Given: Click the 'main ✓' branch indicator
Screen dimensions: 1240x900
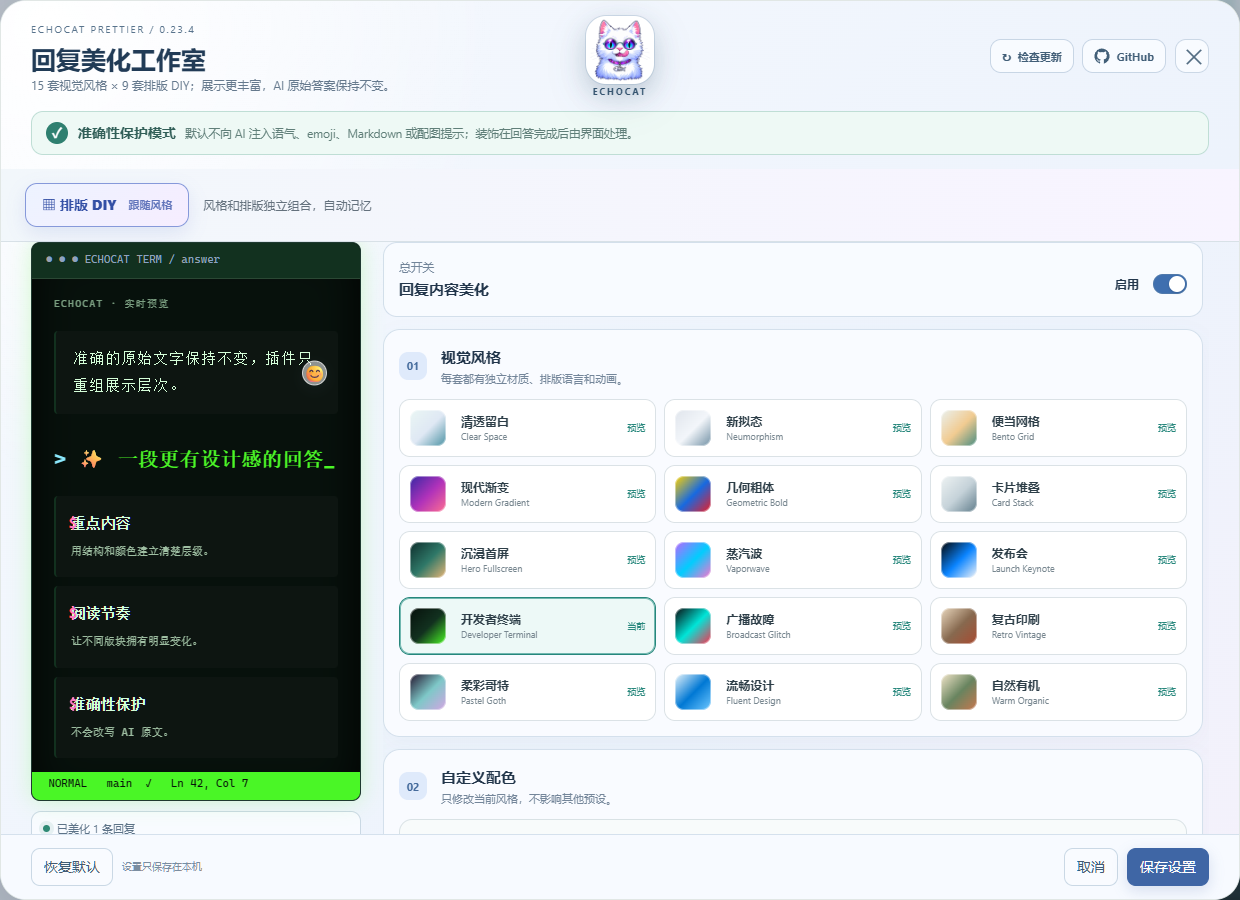Looking at the screenshot, I should pos(129,784).
